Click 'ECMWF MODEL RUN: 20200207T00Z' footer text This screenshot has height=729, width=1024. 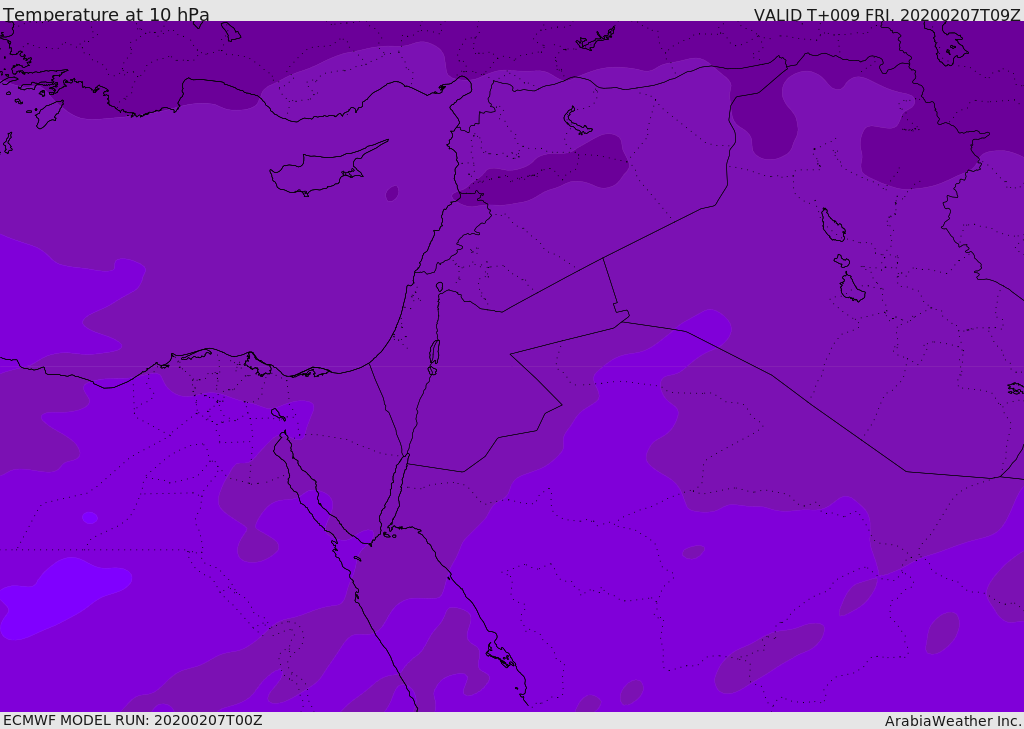tap(133, 721)
